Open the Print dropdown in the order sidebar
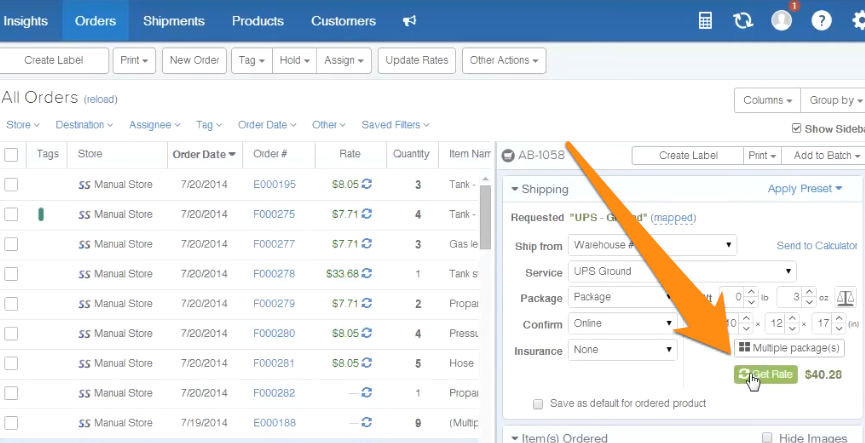The height and width of the screenshot is (443, 865). tap(762, 156)
